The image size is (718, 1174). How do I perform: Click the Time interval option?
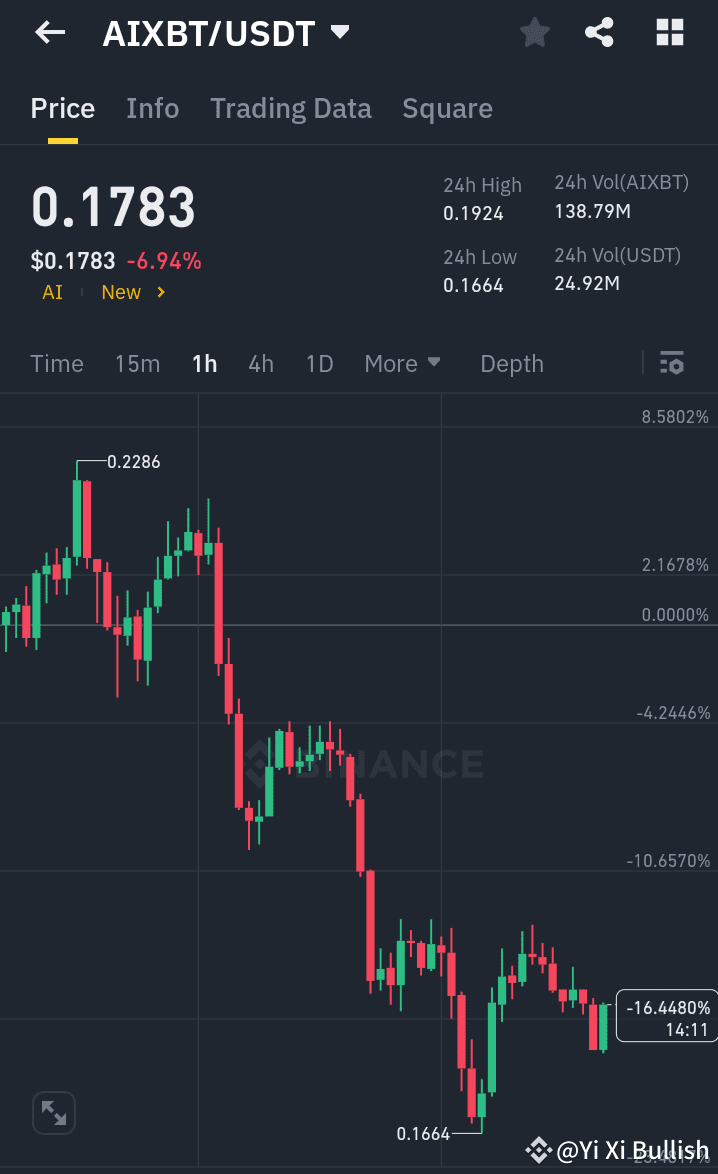point(56,363)
